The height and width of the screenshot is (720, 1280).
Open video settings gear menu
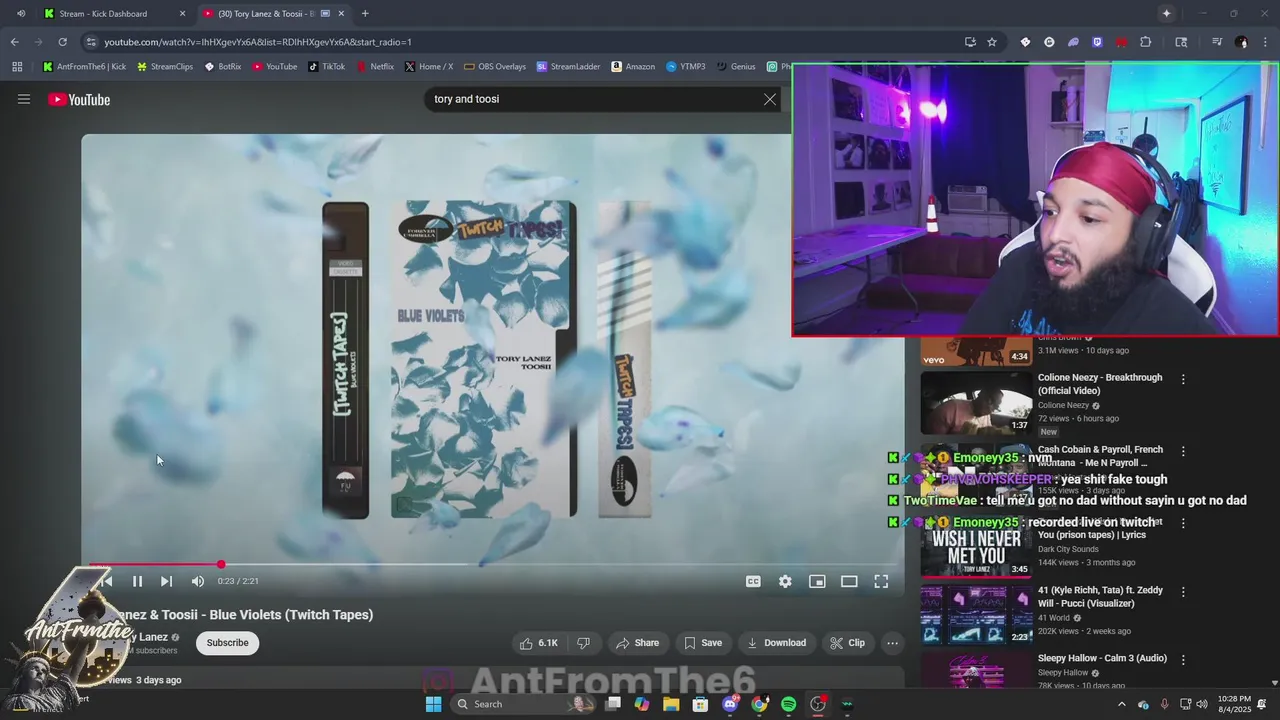[x=785, y=581]
